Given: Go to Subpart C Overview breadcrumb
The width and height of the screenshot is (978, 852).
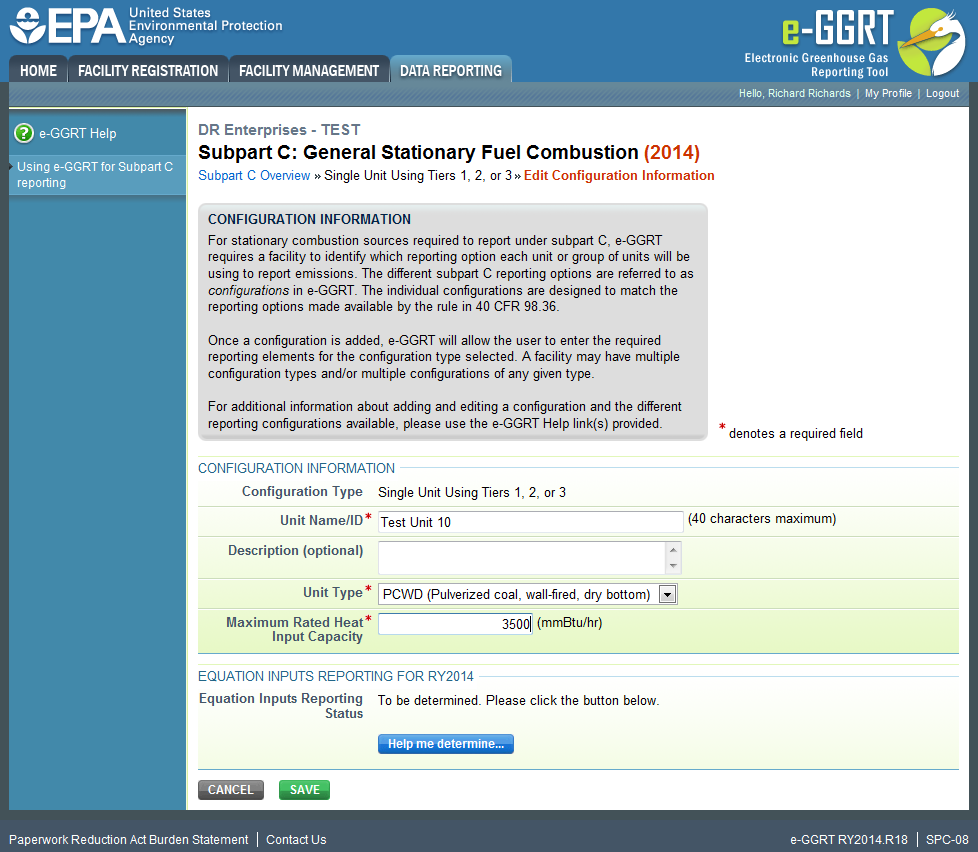Looking at the screenshot, I should coord(254,175).
